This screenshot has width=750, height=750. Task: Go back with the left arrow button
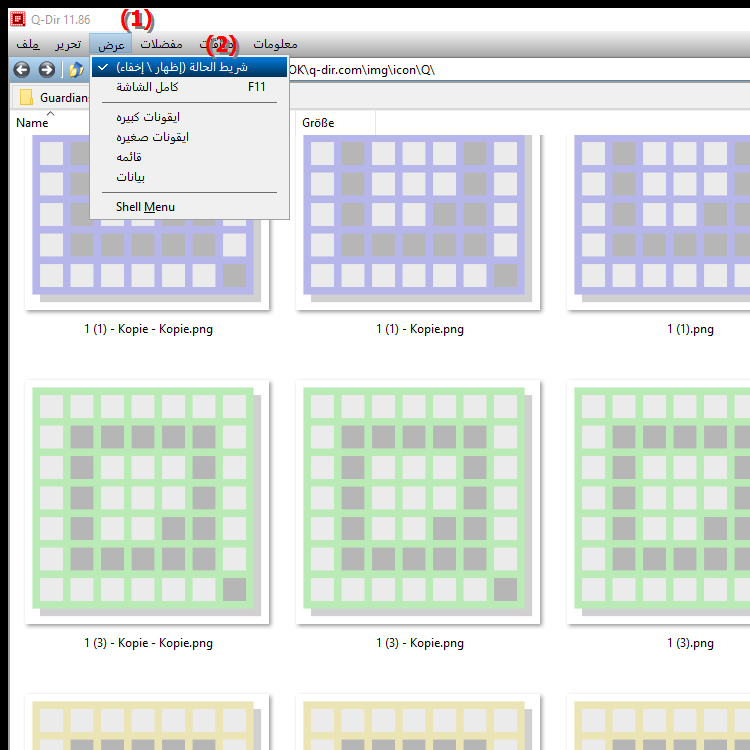(22, 70)
